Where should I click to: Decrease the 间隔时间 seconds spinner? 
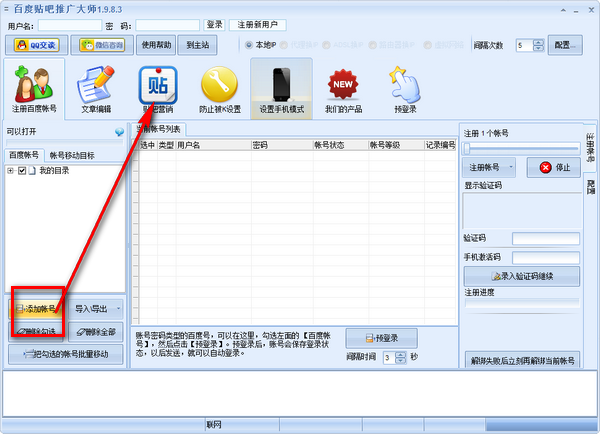coord(400,361)
